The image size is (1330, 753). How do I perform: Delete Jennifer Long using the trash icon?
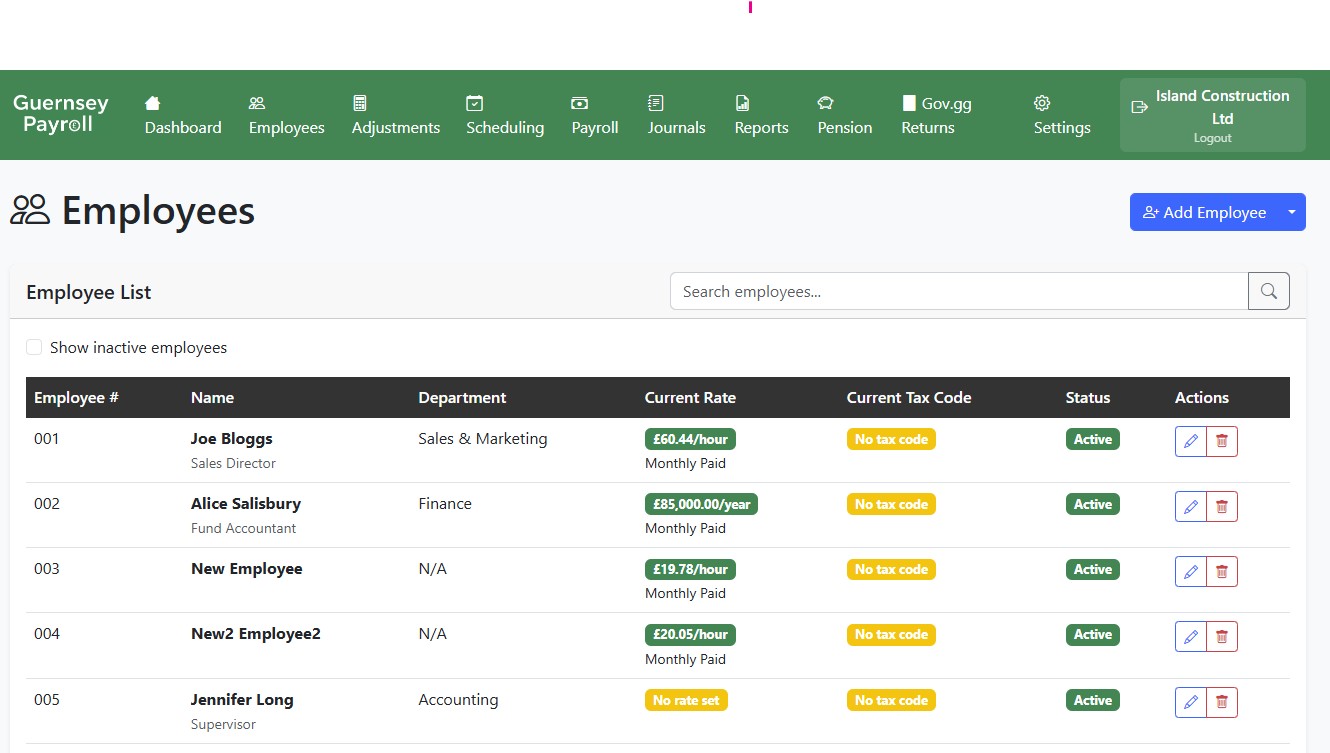tap(1221, 701)
